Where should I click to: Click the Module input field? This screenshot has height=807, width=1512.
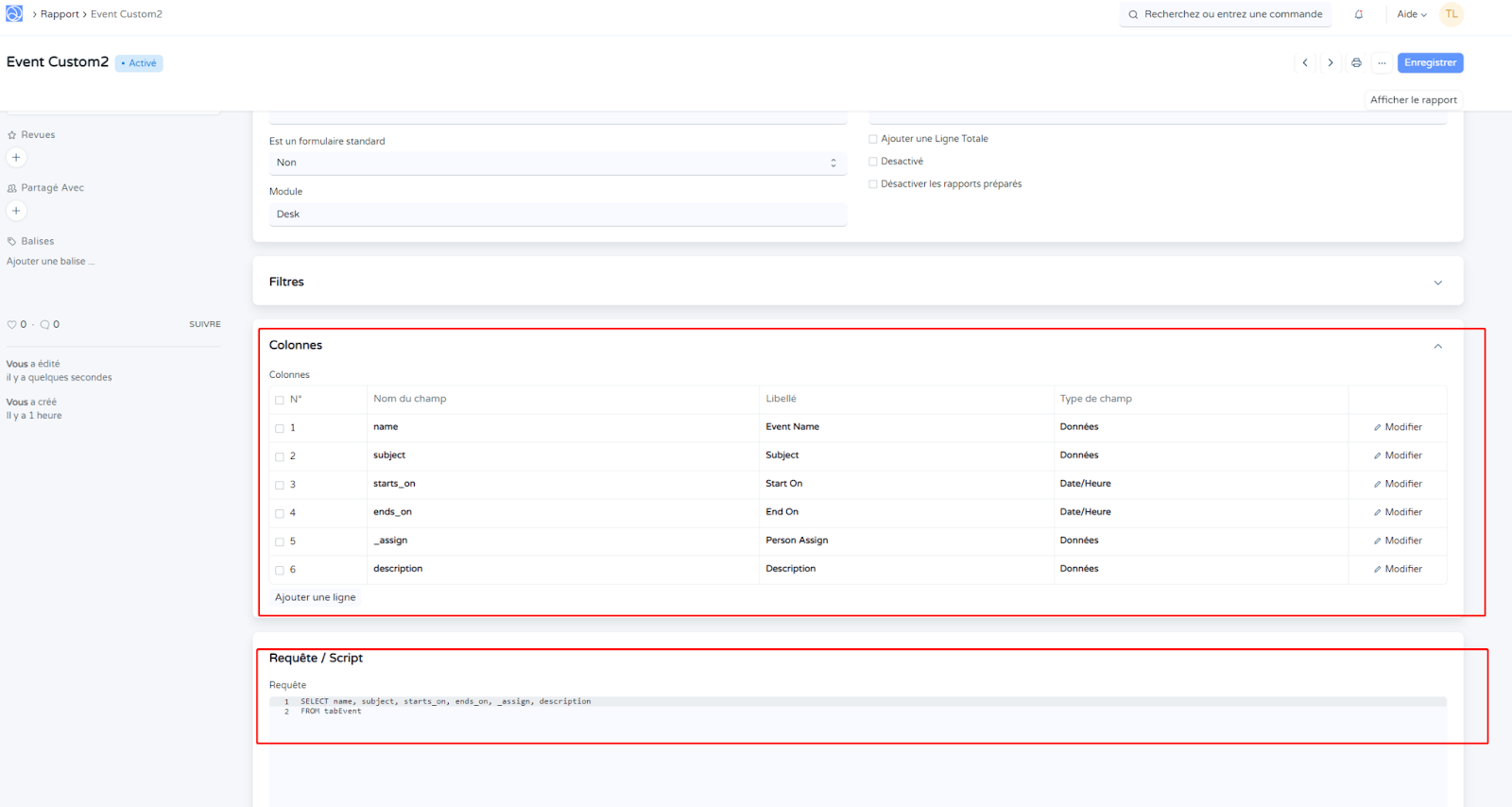click(x=558, y=215)
